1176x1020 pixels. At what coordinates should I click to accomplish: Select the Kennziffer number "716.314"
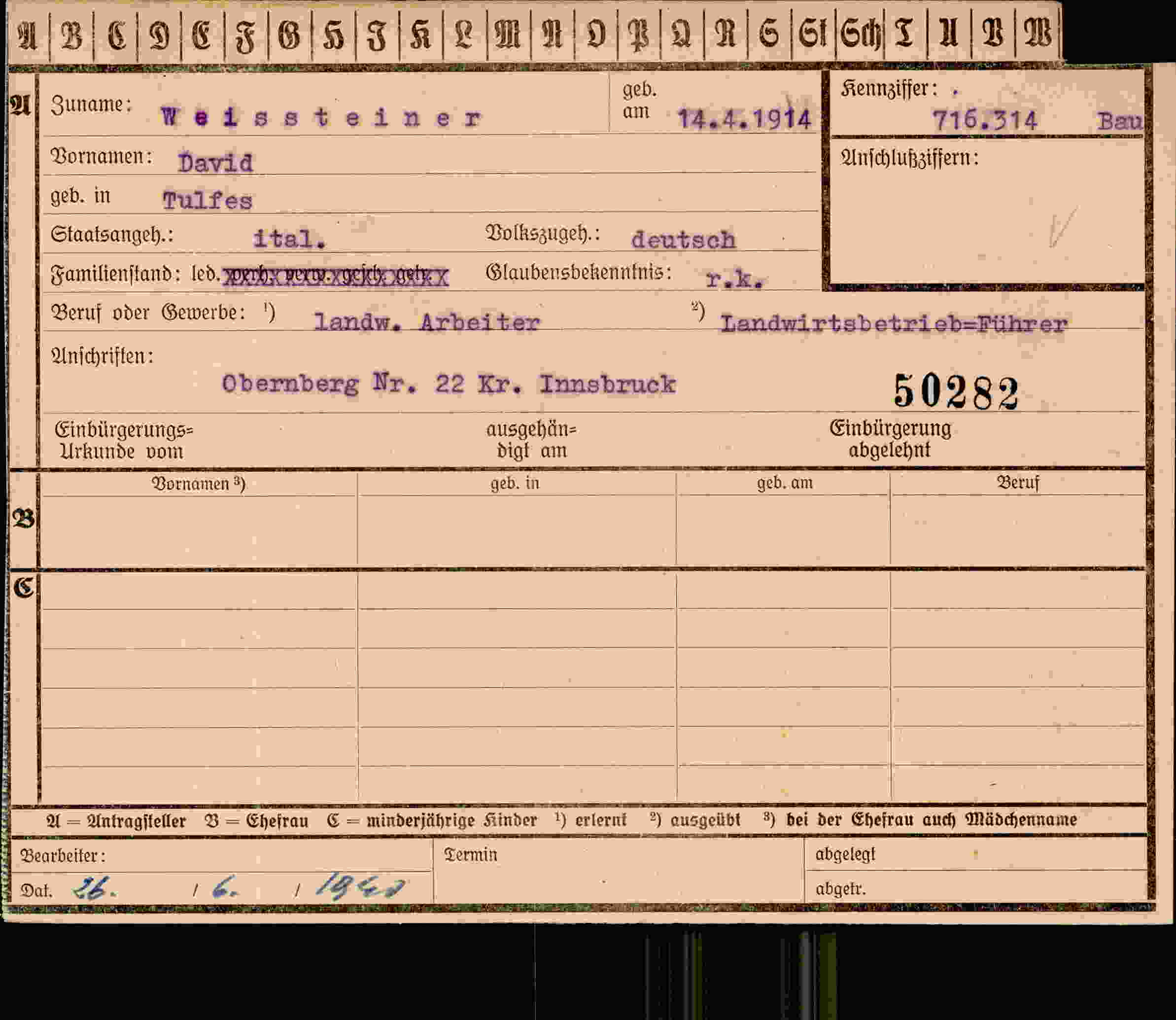tap(985, 120)
